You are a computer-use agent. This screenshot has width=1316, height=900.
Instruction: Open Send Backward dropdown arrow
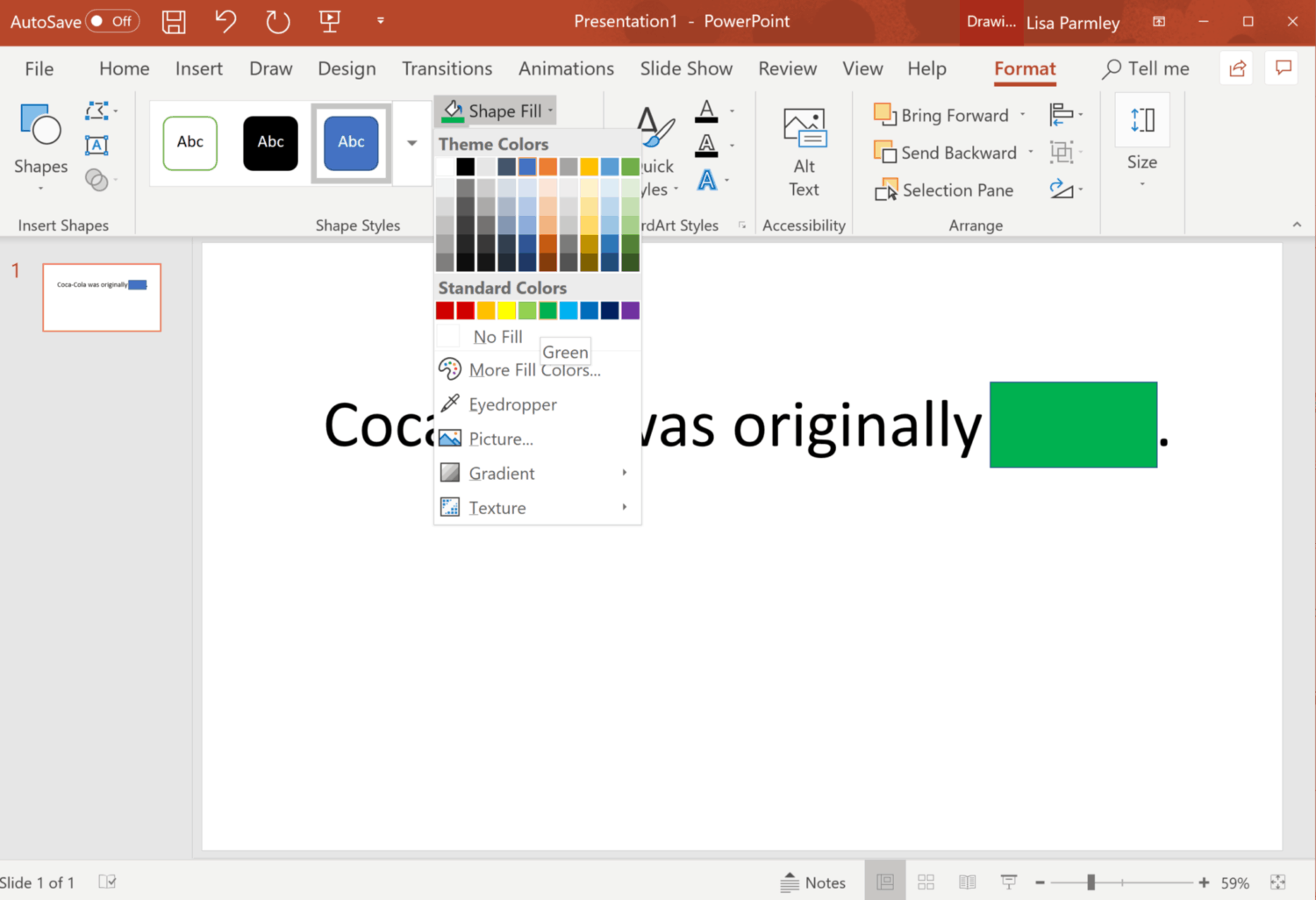tap(1031, 153)
